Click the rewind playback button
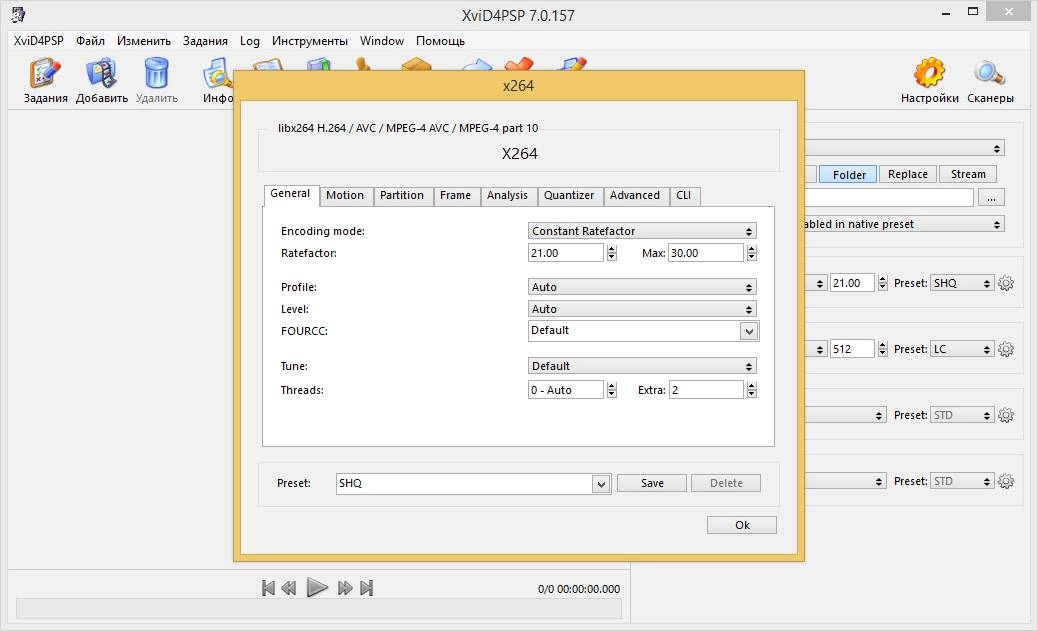 289,588
